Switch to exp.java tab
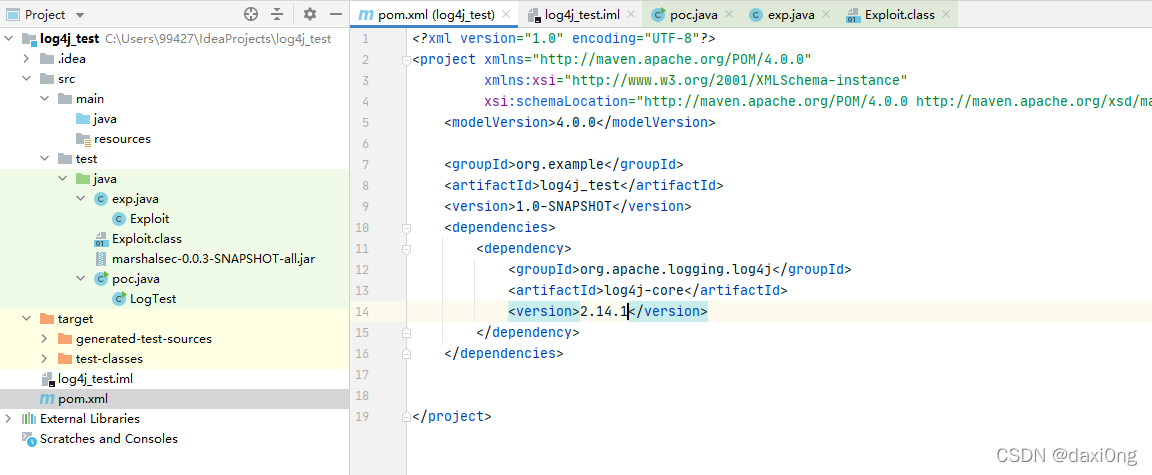This screenshot has width=1152, height=475. point(790,14)
